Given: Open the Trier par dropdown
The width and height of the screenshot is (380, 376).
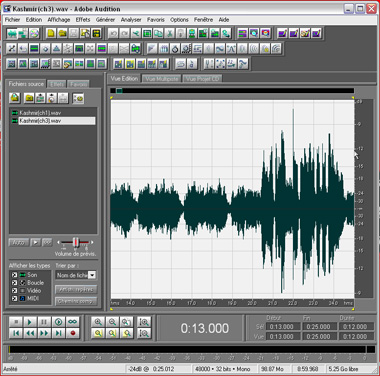Looking at the screenshot, I should tap(92, 275).
